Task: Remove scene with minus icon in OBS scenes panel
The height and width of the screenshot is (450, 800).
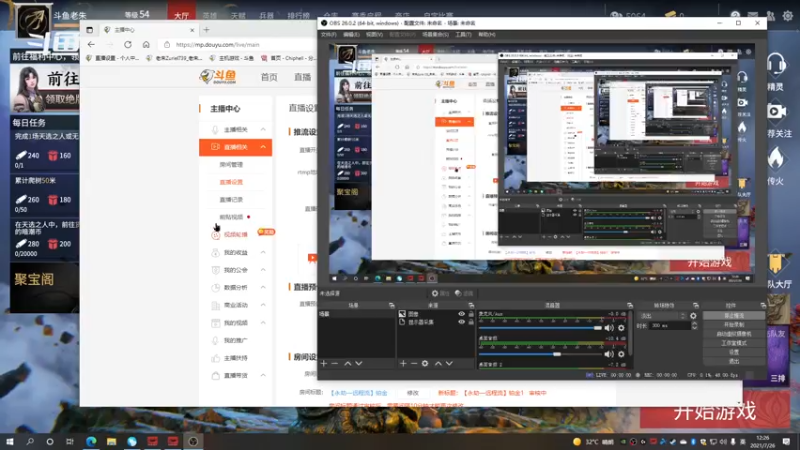Action: [x=335, y=363]
